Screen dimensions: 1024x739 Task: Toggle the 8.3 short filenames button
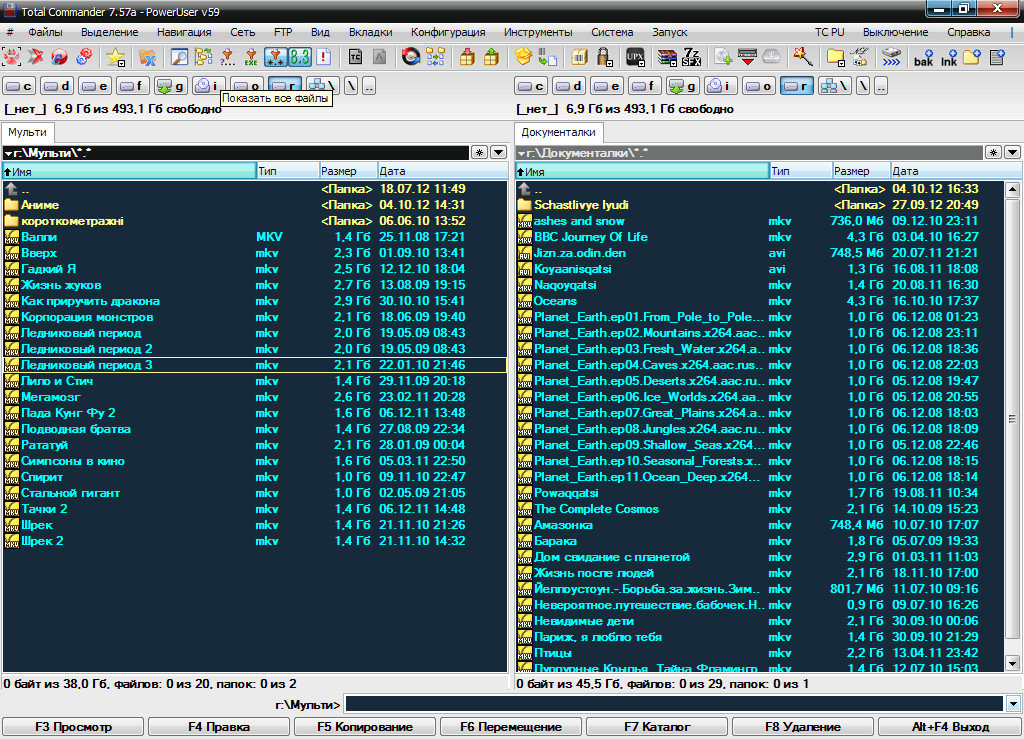[x=299, y=57]
